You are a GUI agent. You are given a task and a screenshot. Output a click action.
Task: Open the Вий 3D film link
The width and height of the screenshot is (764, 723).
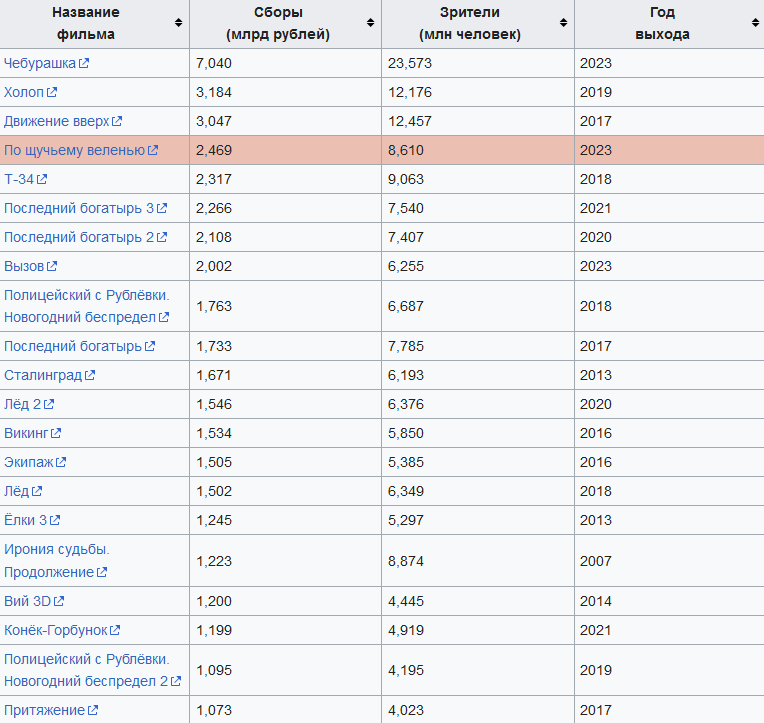pyautogui.click(x=27, y=601)
